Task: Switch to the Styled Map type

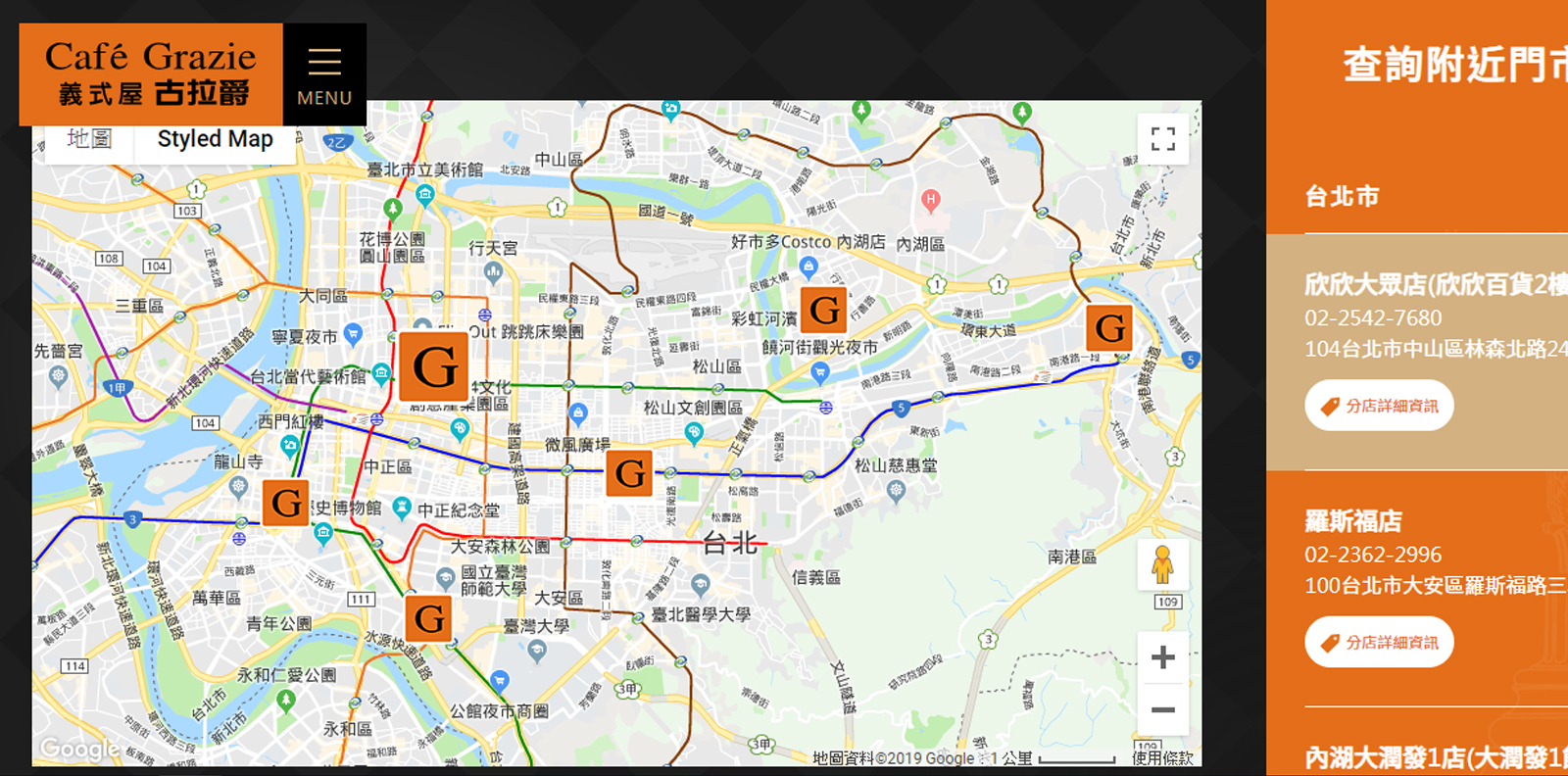Action: pos(216,139)
